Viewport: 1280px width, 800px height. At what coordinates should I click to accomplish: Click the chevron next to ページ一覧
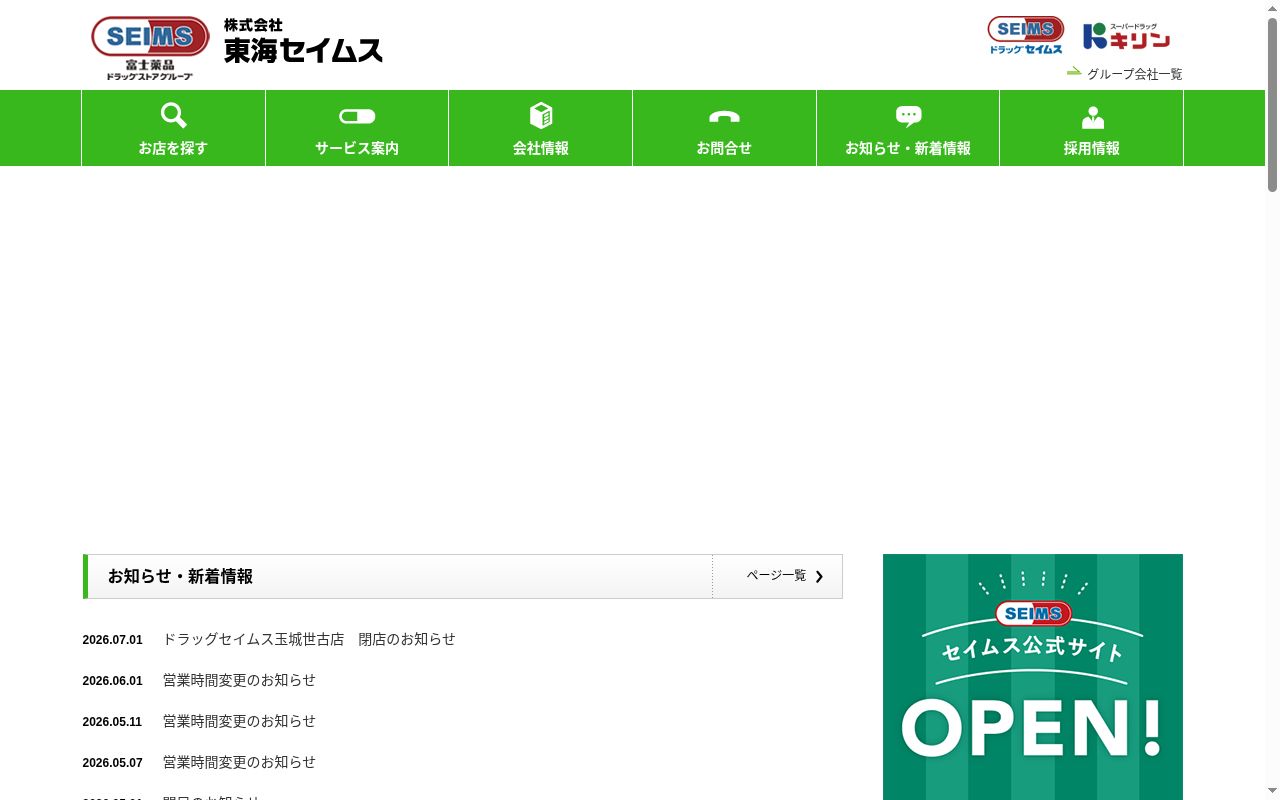click(x=819, y=576)
